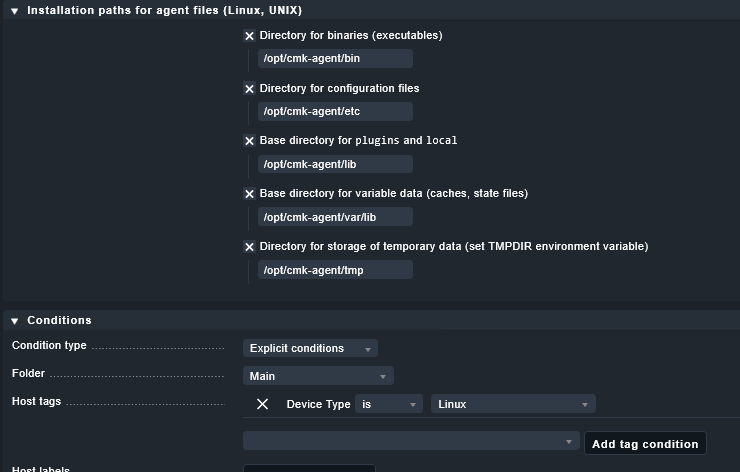Click the Host labels input field
Image resolution: width=740 pixels, height=472 pixels.
(309, 468)
